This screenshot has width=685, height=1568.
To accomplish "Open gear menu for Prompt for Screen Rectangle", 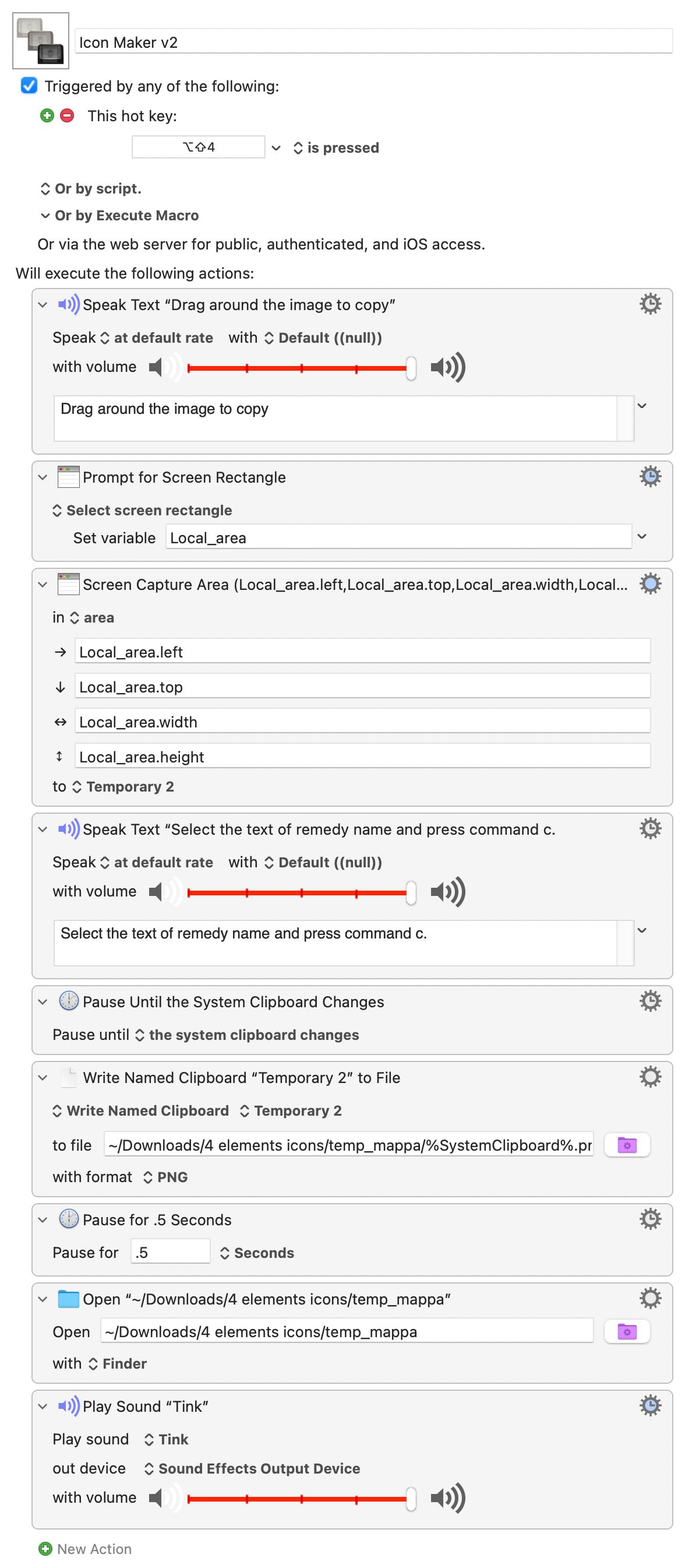I will tap(649, 477).
